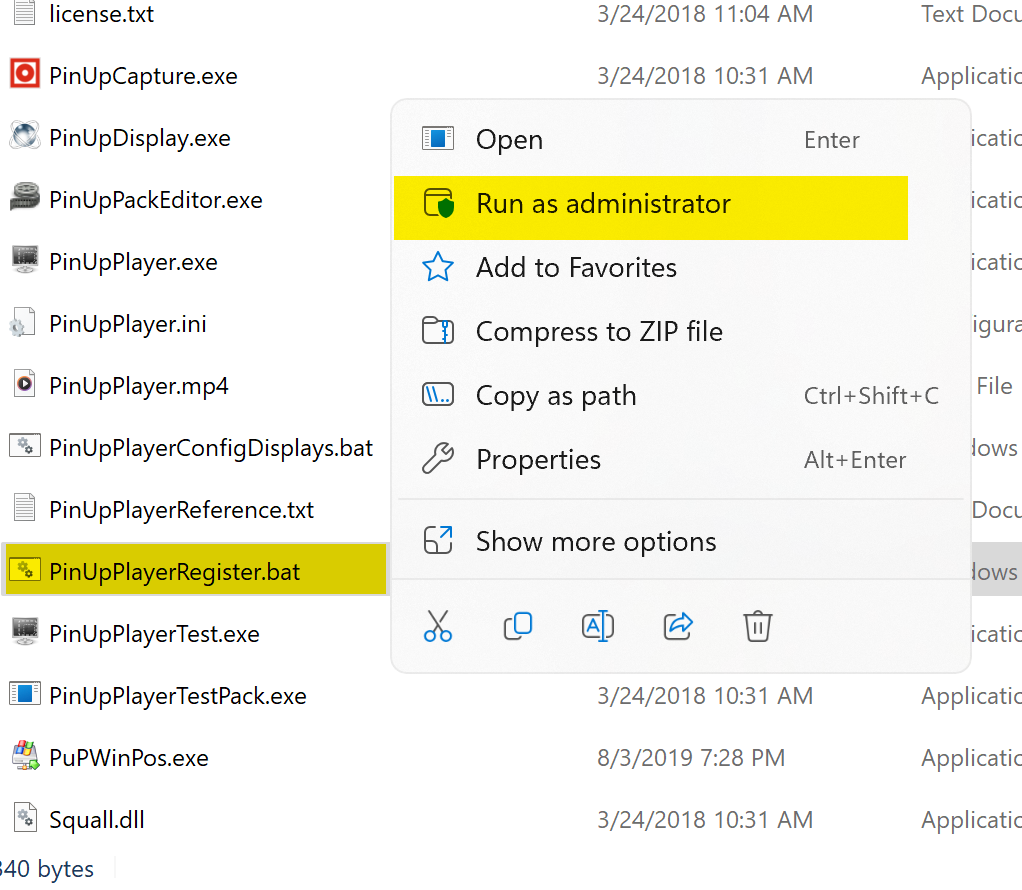Click the Copy icon in context menu
This screenshot has height=890, width=1022.
(518, 626)
